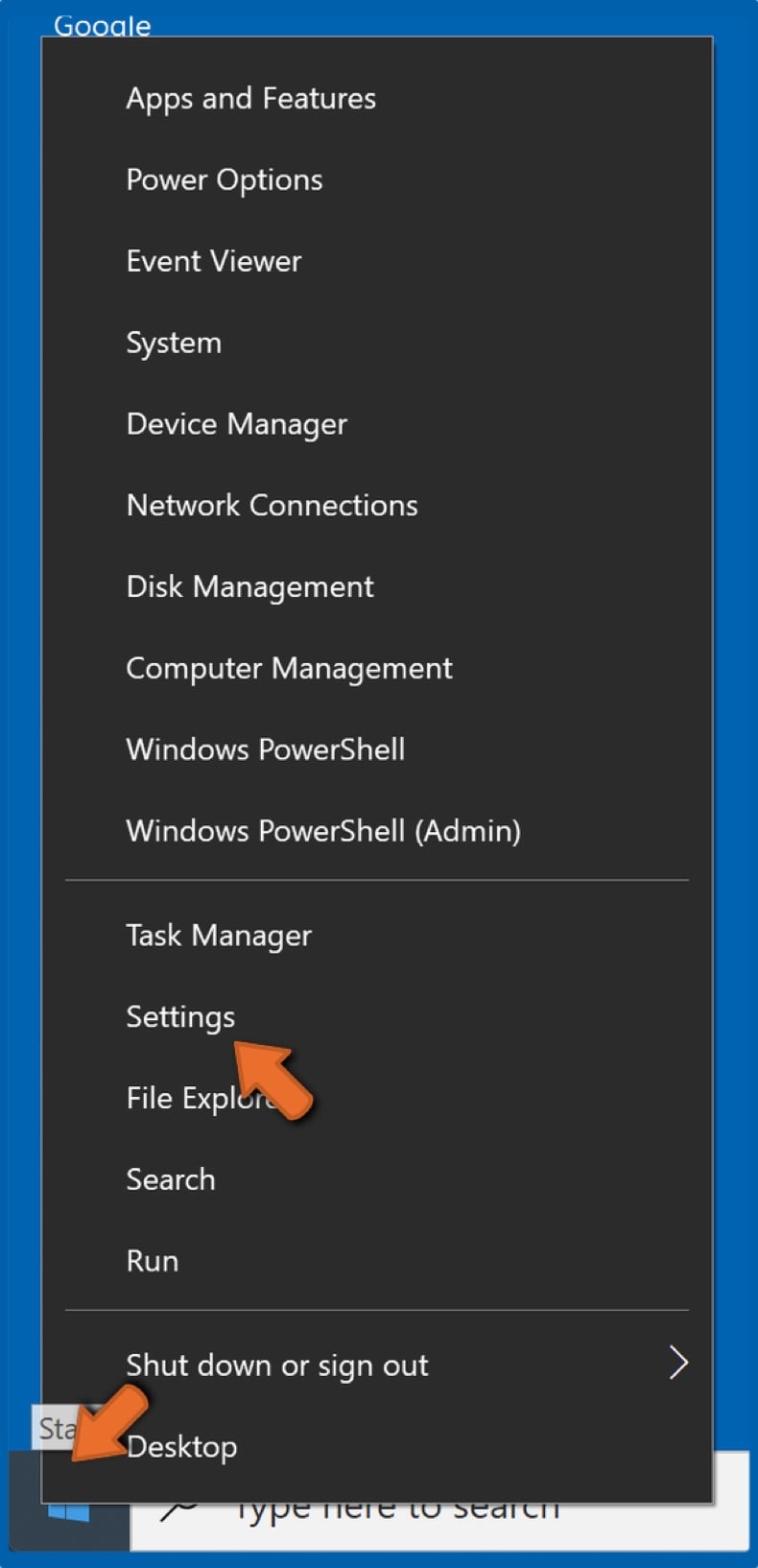The height and width of the screenshot is (1568, 758).
Task: Open the System settings entry
Action: pyautogui.click(x=174, y=342)
